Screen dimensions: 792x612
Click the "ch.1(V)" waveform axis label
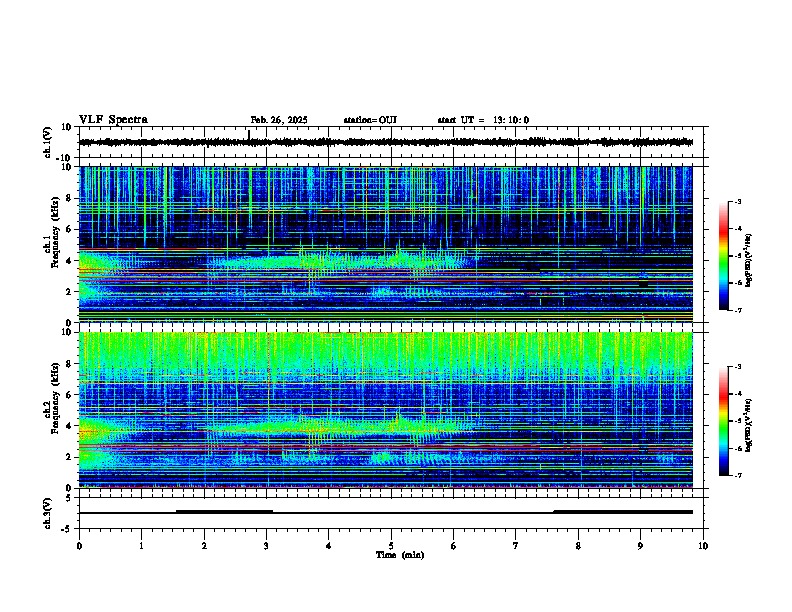point(48,142)
